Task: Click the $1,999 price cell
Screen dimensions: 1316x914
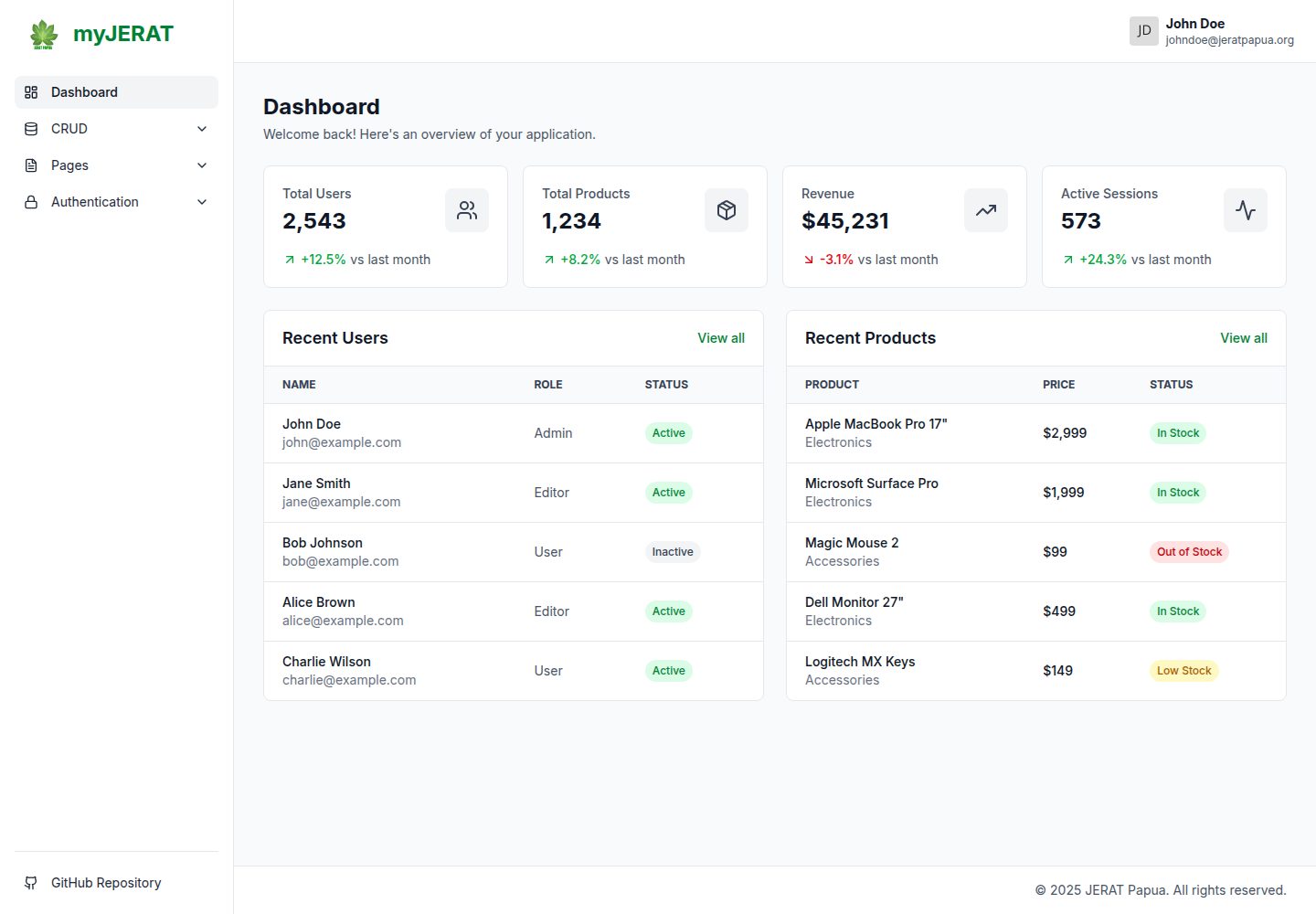Action: pos(1064,493)
